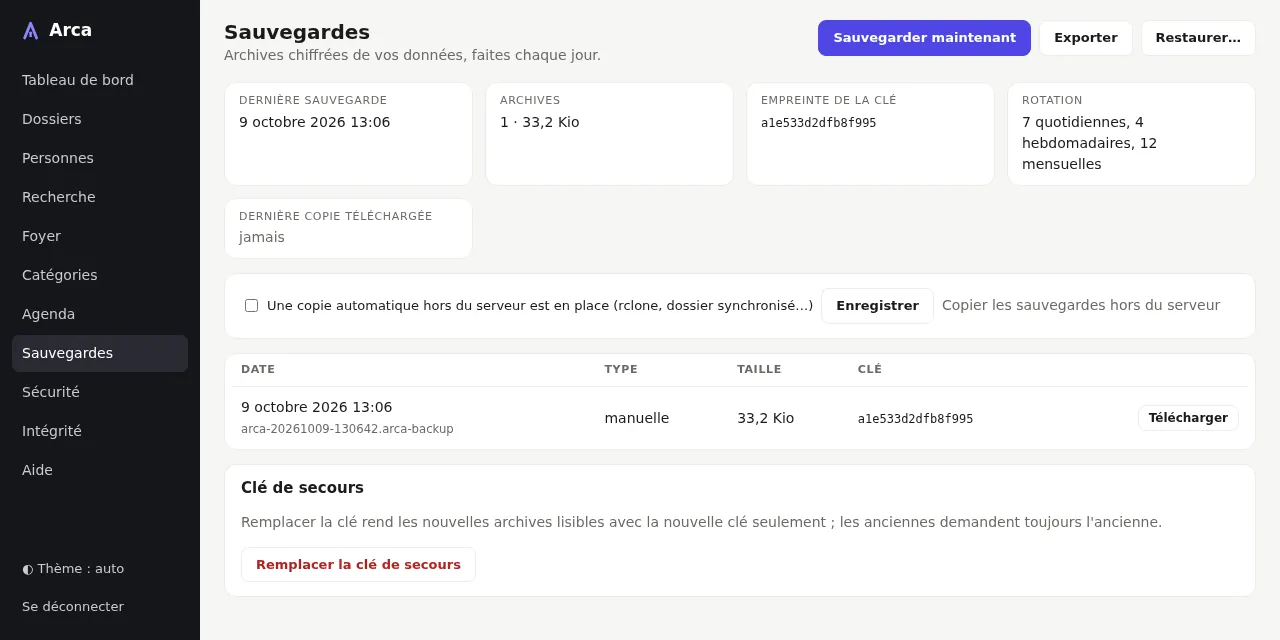
Task: Click the Exporter button
Action: [x=1086, y=38]
